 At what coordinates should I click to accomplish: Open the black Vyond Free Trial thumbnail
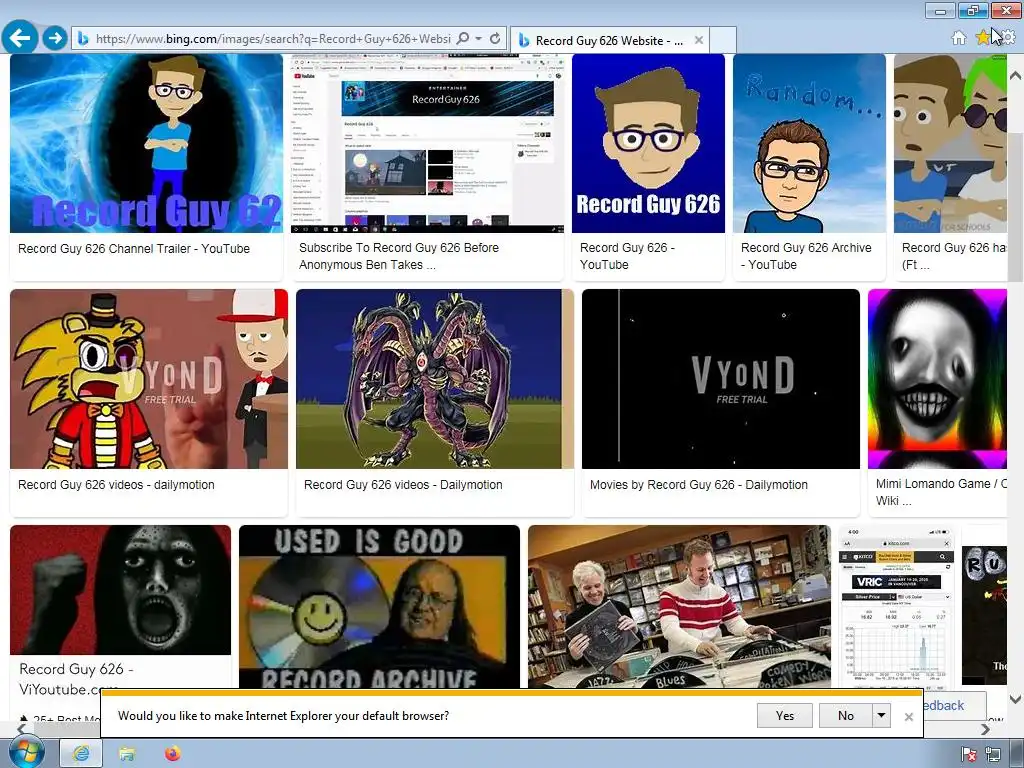(721, 379)
